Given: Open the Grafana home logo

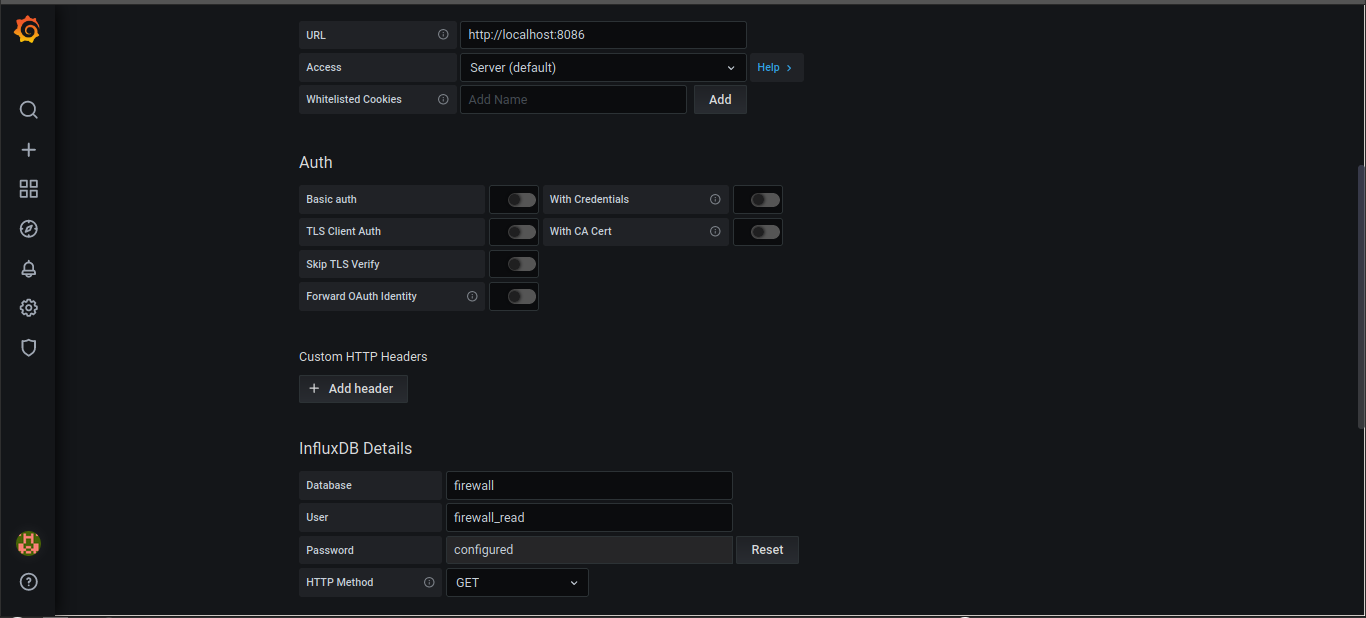Looking at the screenshot, I should pyautogui.click(x=28, y=31).
